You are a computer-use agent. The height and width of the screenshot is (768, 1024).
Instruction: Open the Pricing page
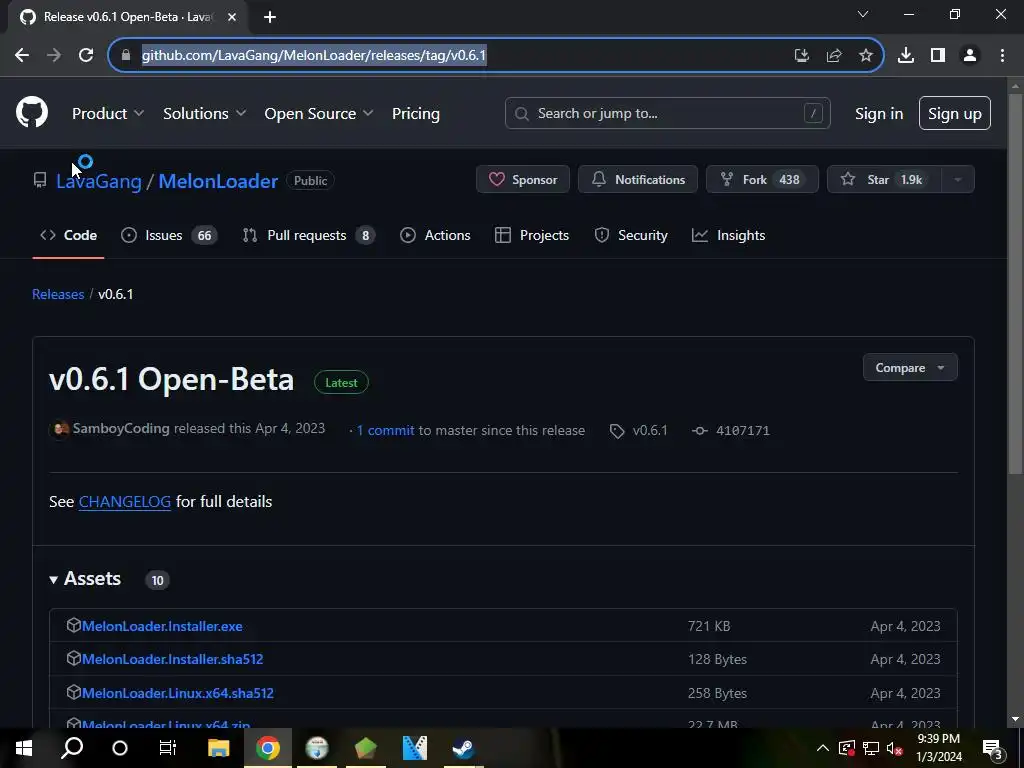(416, 113)
